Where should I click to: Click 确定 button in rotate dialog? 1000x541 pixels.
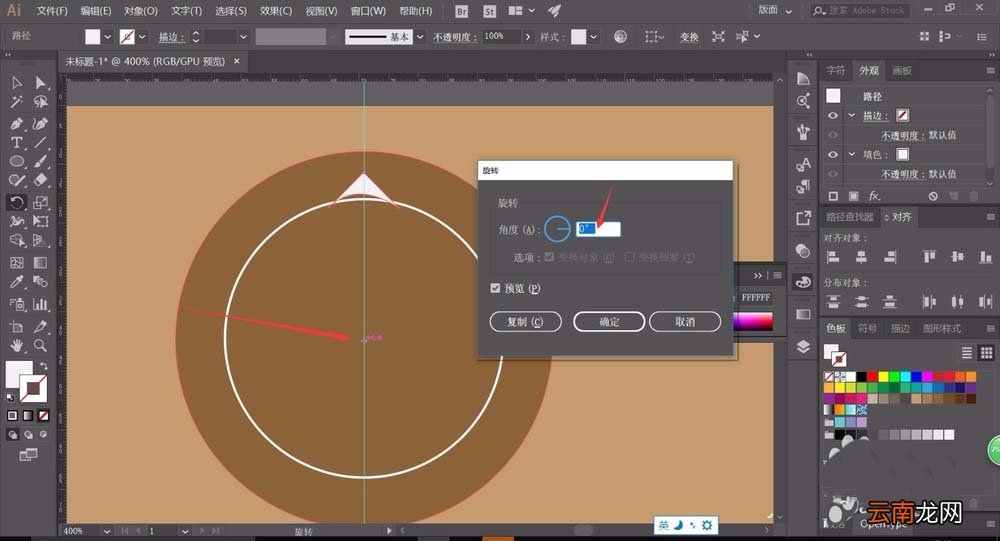(x=609, y=322)
